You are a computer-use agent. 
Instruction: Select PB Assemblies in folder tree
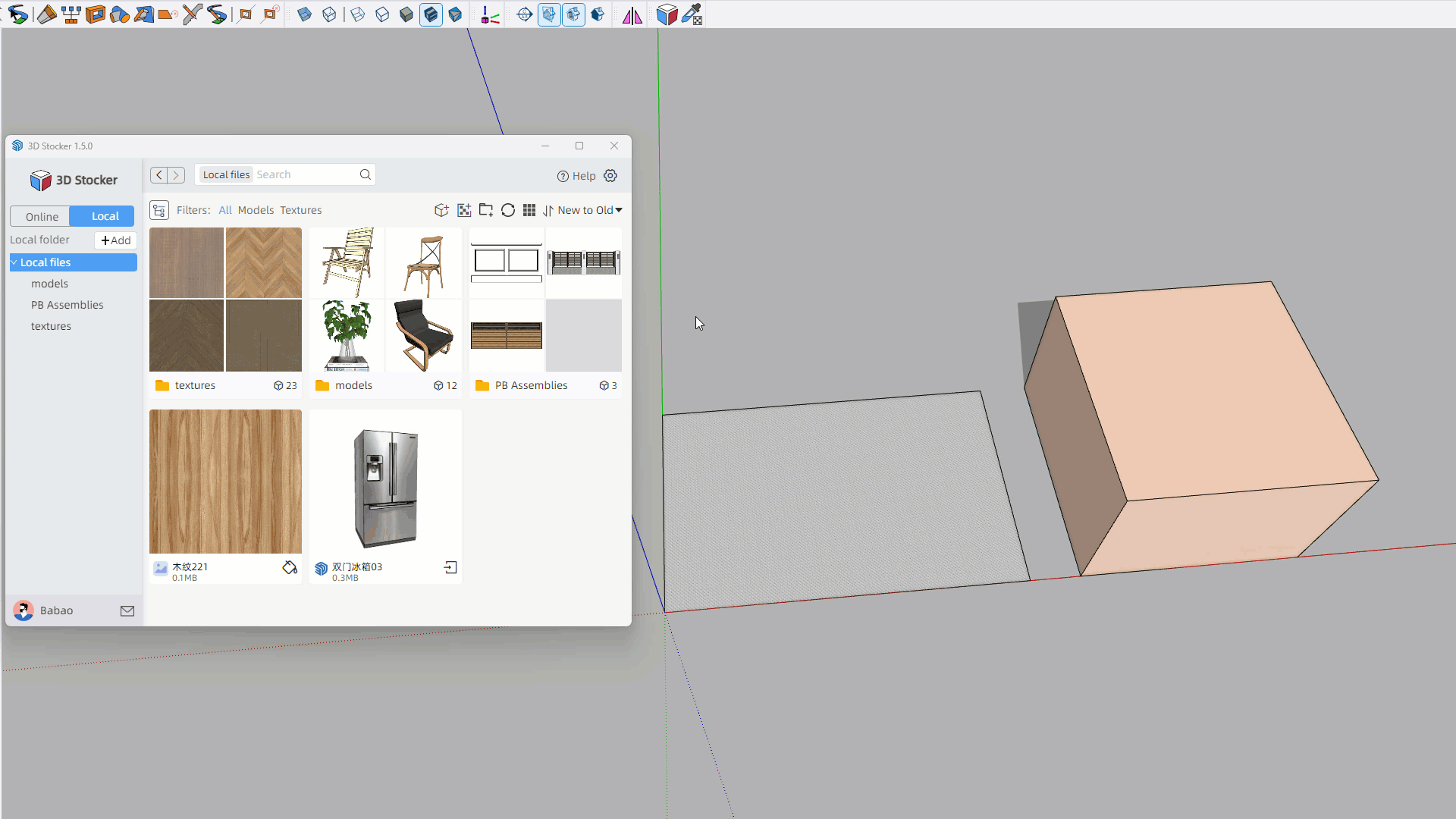[67, 305]
